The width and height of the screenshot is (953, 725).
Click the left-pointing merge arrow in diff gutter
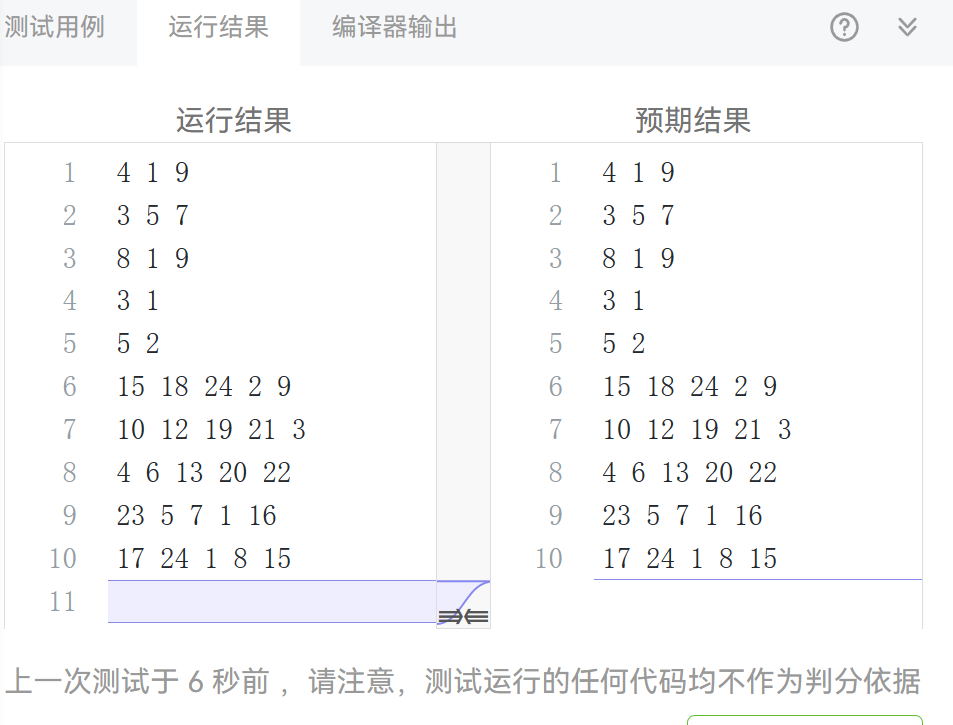pos(477,617)
